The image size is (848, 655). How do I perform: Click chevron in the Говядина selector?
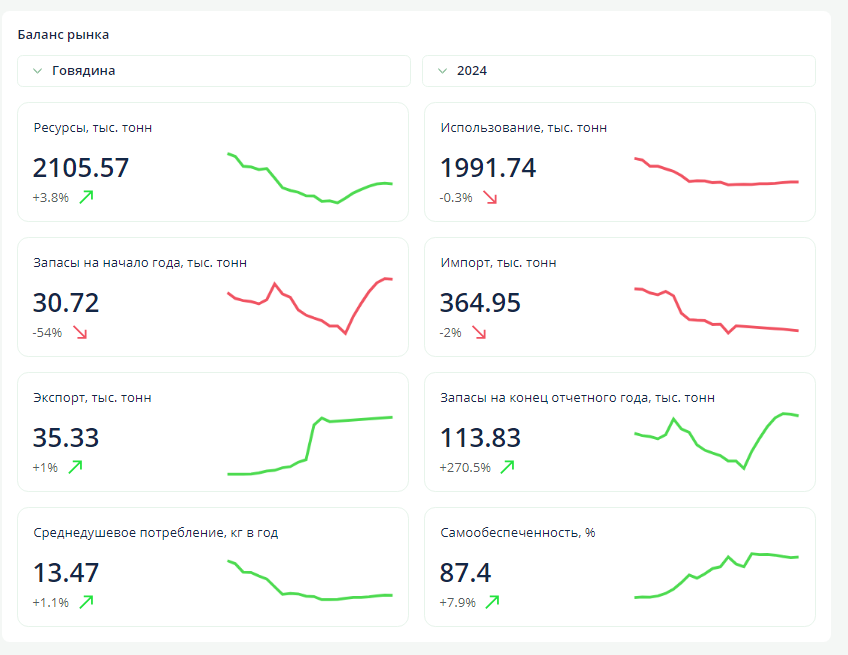click(37, 71)
